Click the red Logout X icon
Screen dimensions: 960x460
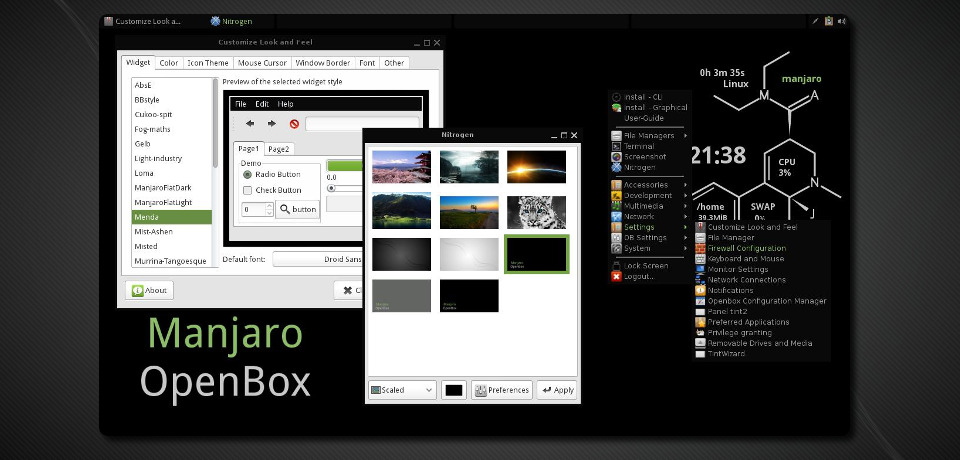[617, 276]
